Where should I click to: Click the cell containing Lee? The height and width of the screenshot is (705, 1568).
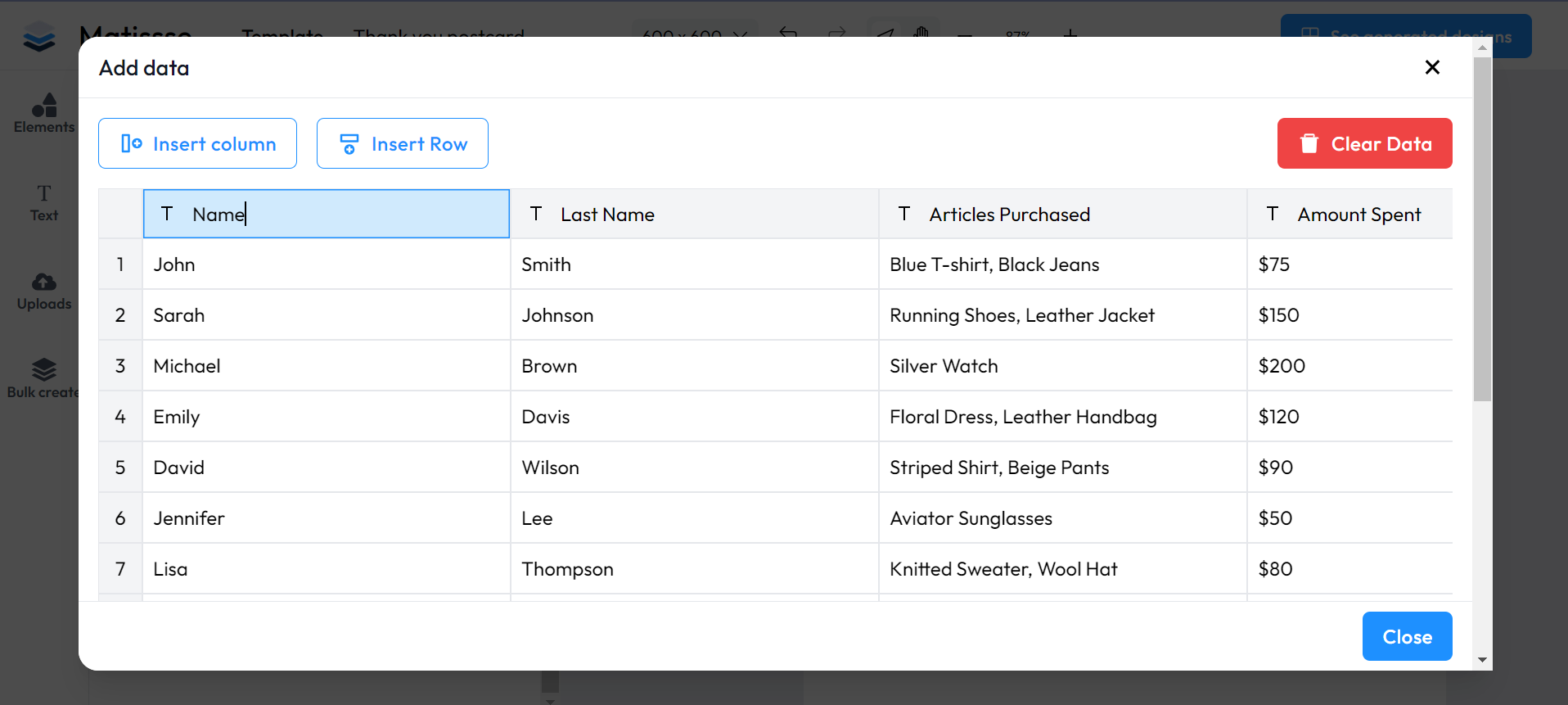pos(695,518)
